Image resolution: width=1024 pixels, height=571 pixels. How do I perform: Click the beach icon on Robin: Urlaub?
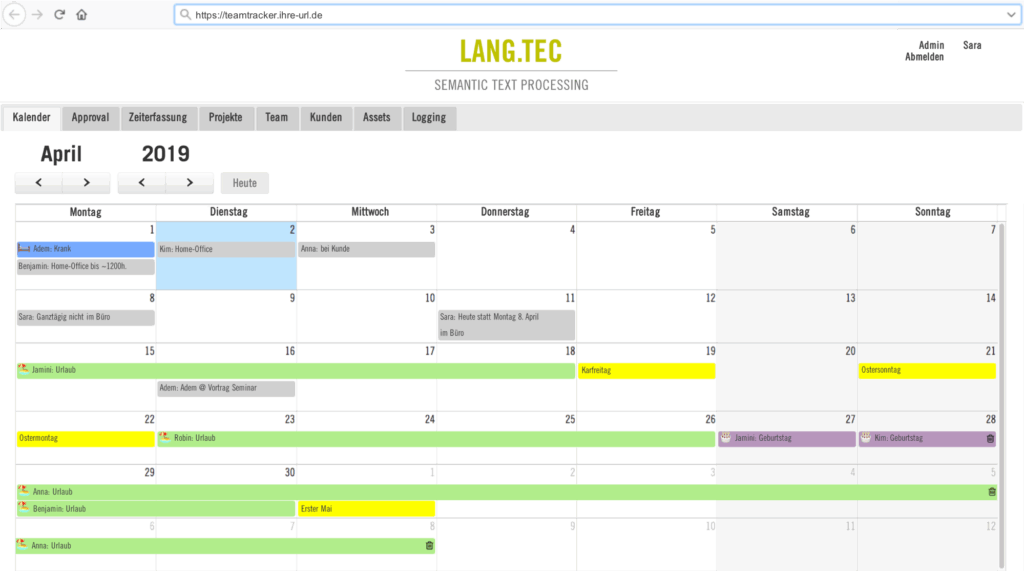click(164, 438)
